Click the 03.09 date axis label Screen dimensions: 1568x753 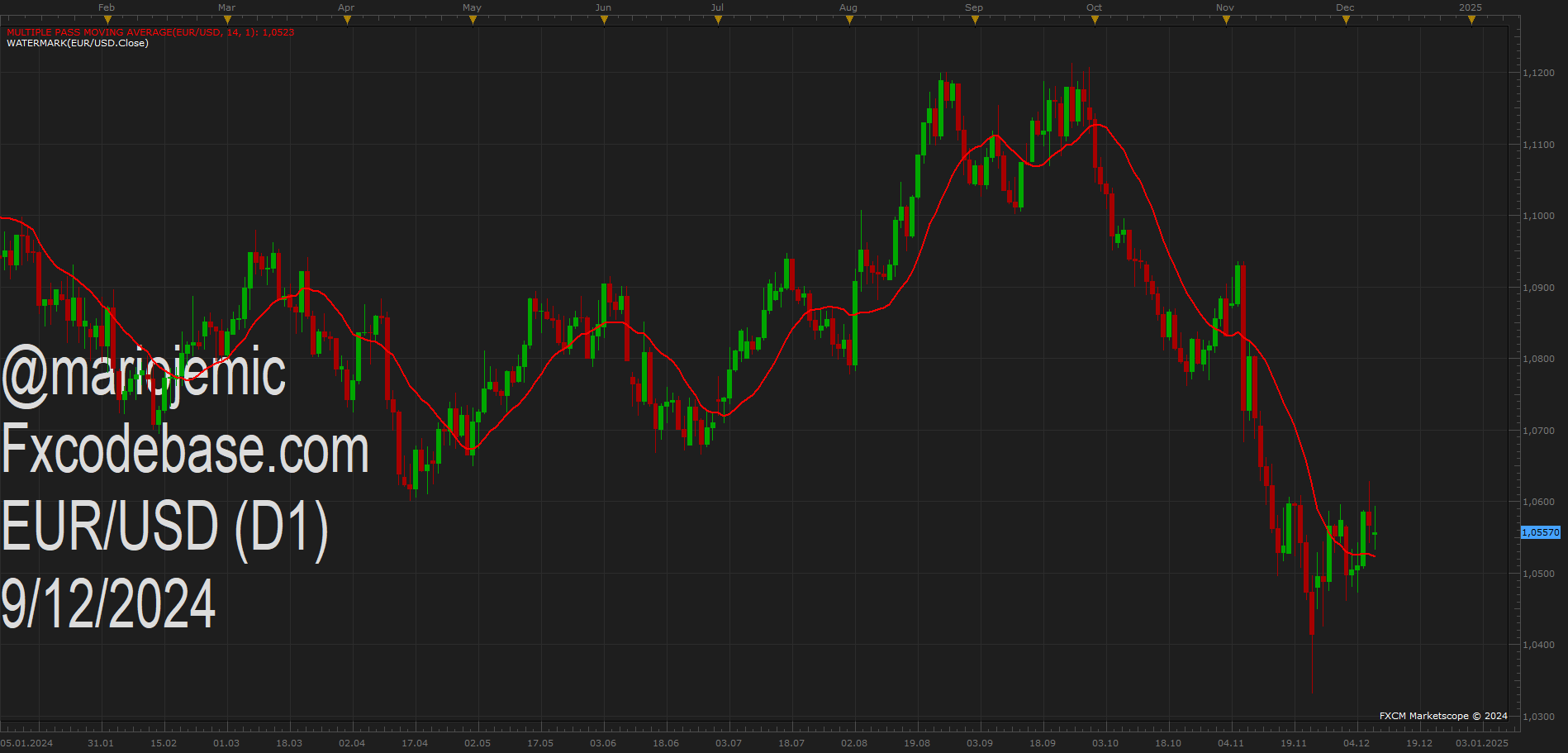coord(980,743)
